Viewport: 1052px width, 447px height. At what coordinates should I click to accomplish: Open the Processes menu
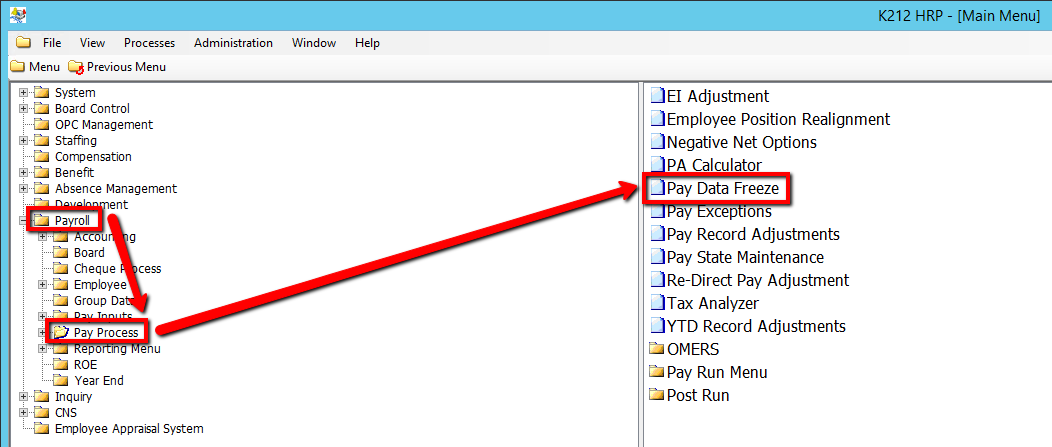coord(149,43)
